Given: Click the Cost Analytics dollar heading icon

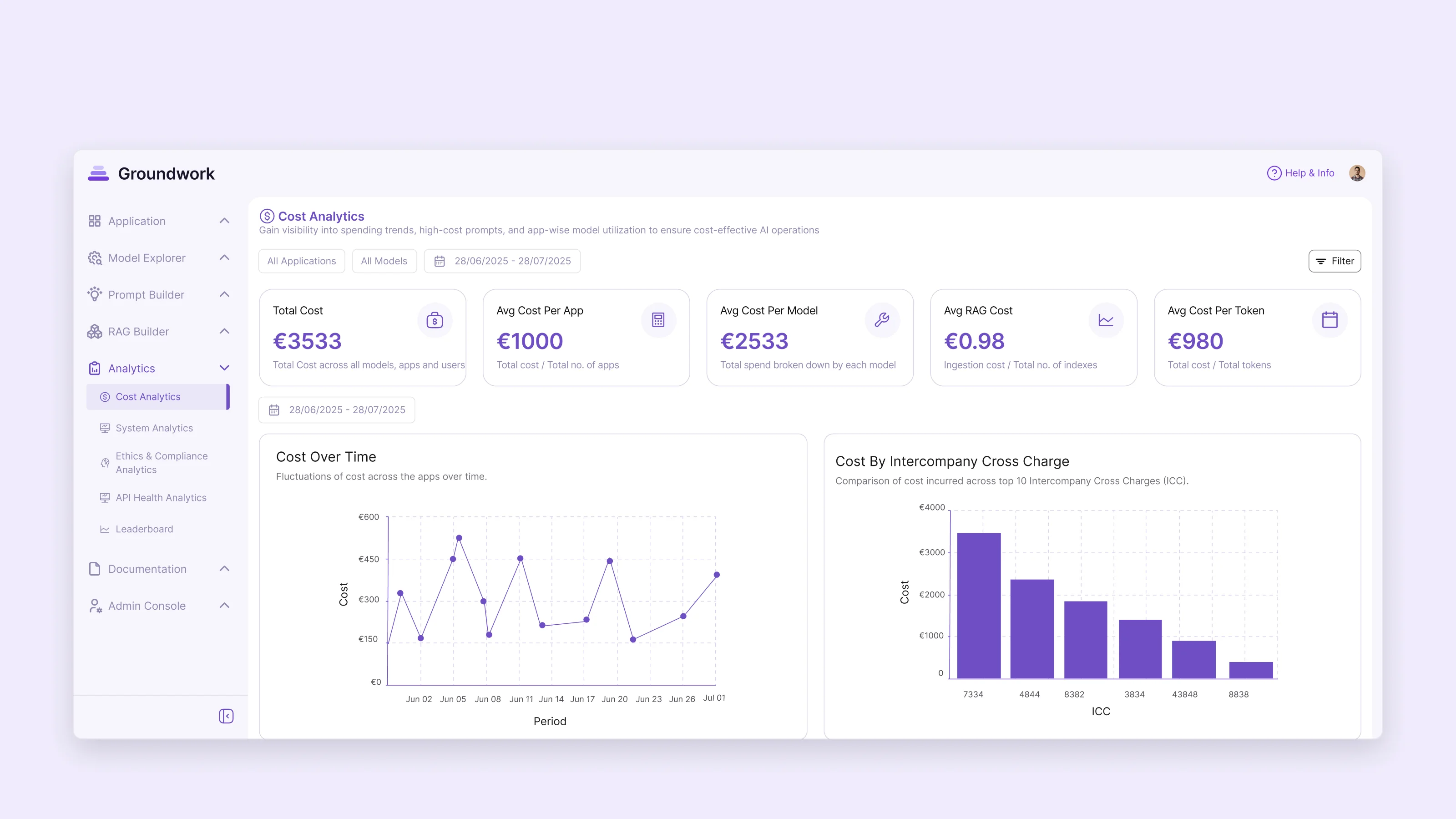Looking at the screenshot, I should pyautogui.click(x=267, y=216).
